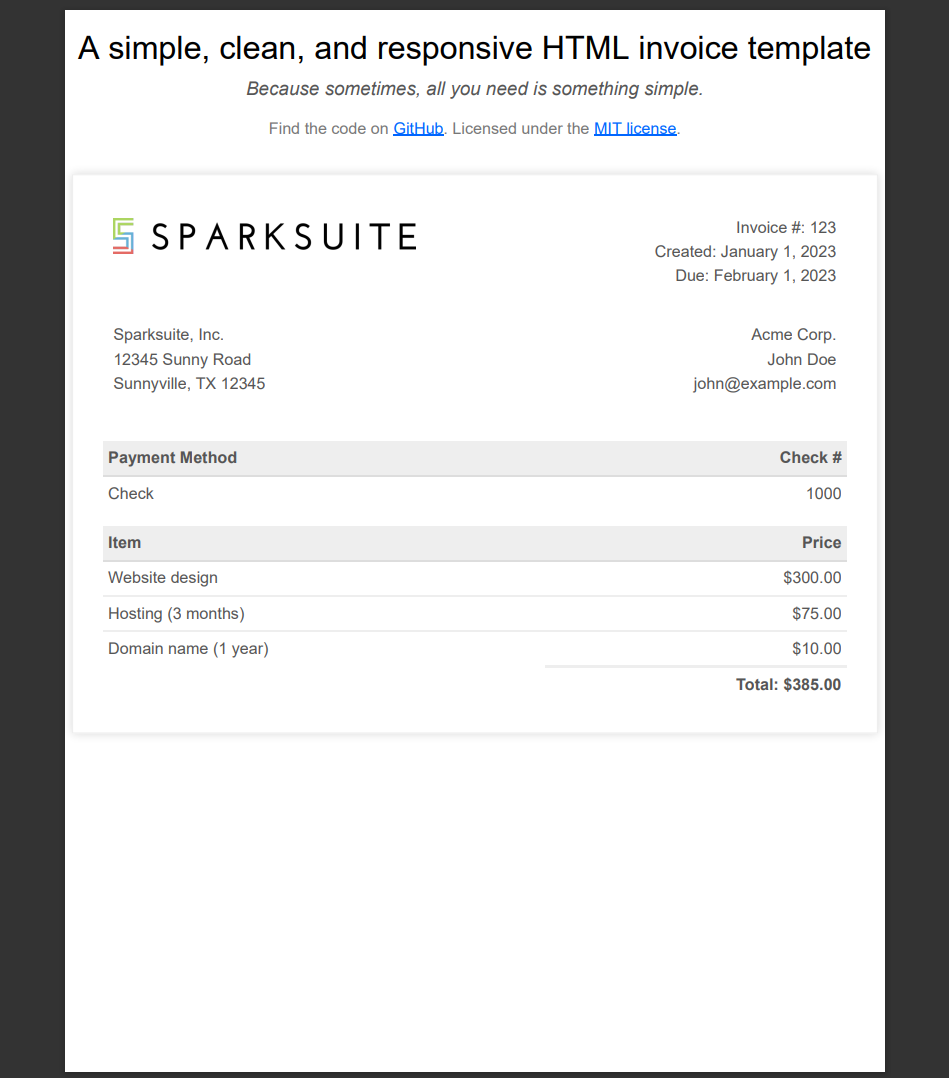949x1078 pixels.
Task: Select the Invoice #: 123 text
Action: click(785, 228)
